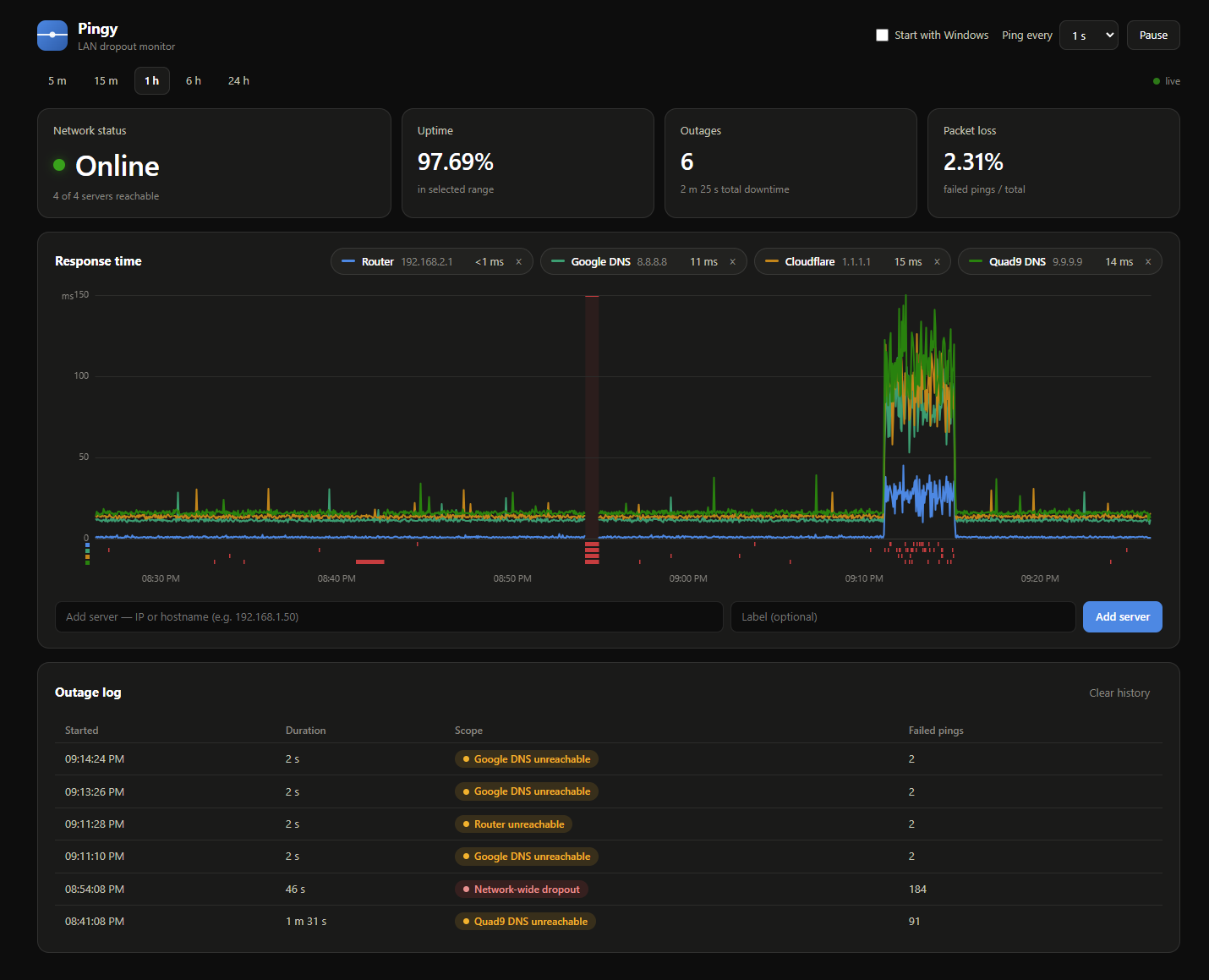1209x980 pixels.
Task: Click the red network-wide dropout band in chart
Action: point(592,417)
